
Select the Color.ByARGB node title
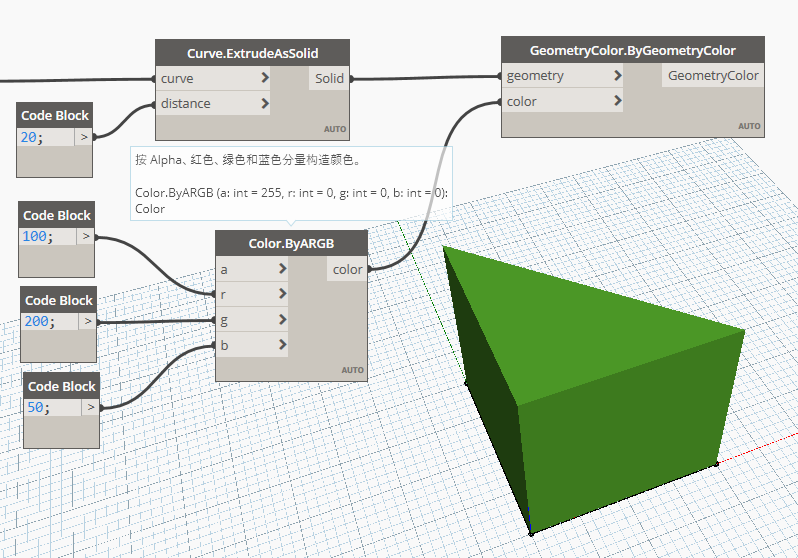tap(291, 243)
